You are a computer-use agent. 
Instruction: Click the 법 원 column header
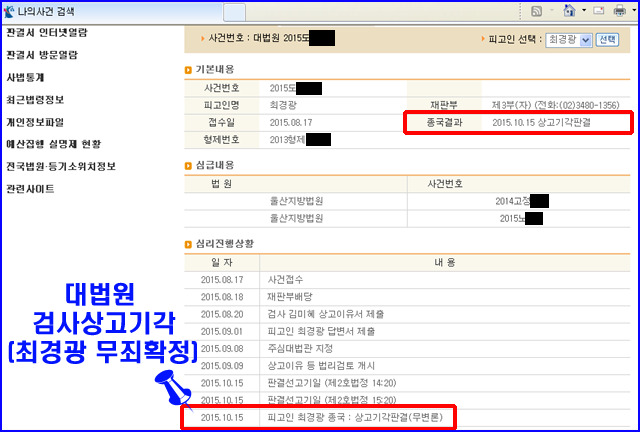coord(222,184)
